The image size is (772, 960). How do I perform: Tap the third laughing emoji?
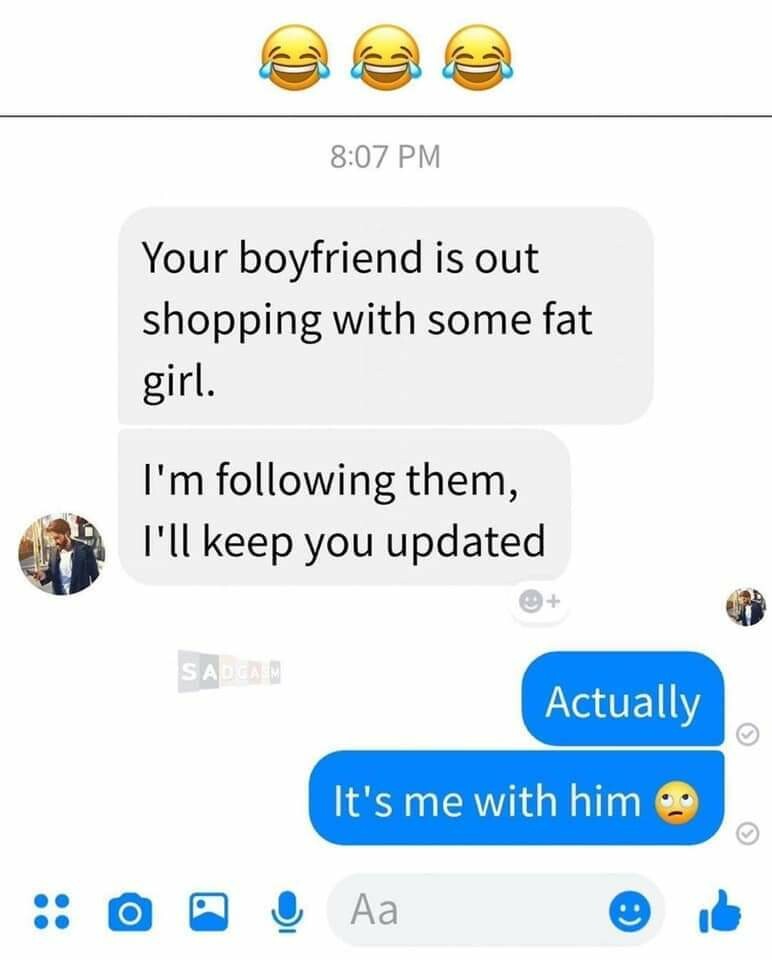478,58
